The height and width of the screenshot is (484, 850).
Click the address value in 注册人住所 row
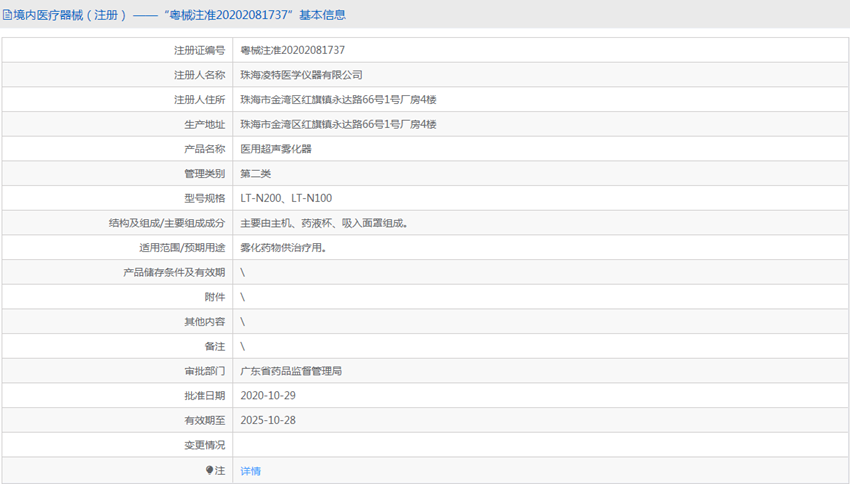(x=338, y=100)
